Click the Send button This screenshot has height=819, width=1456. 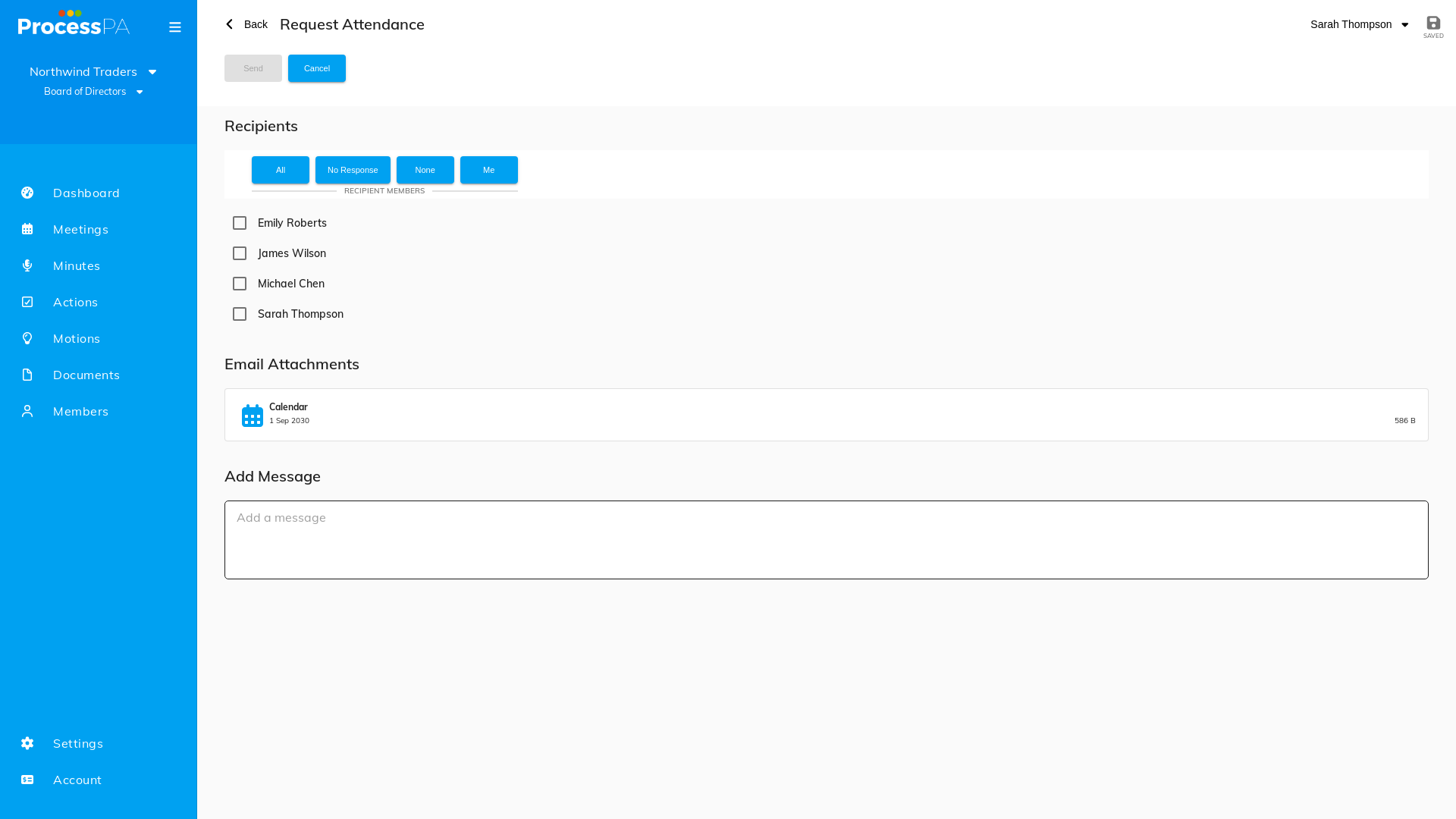[x=253, y=68]
